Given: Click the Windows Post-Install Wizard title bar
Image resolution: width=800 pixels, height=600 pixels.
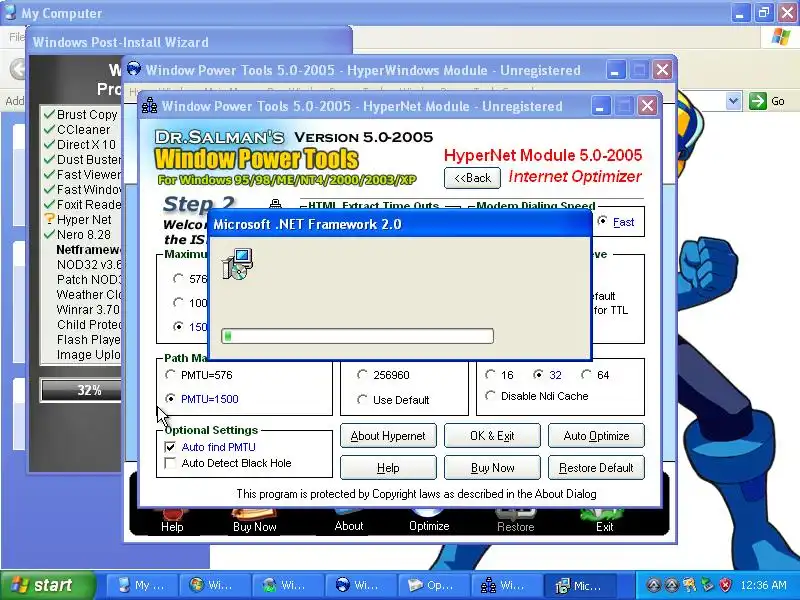Looking at the screenshot, I should [x=189, y=42].
